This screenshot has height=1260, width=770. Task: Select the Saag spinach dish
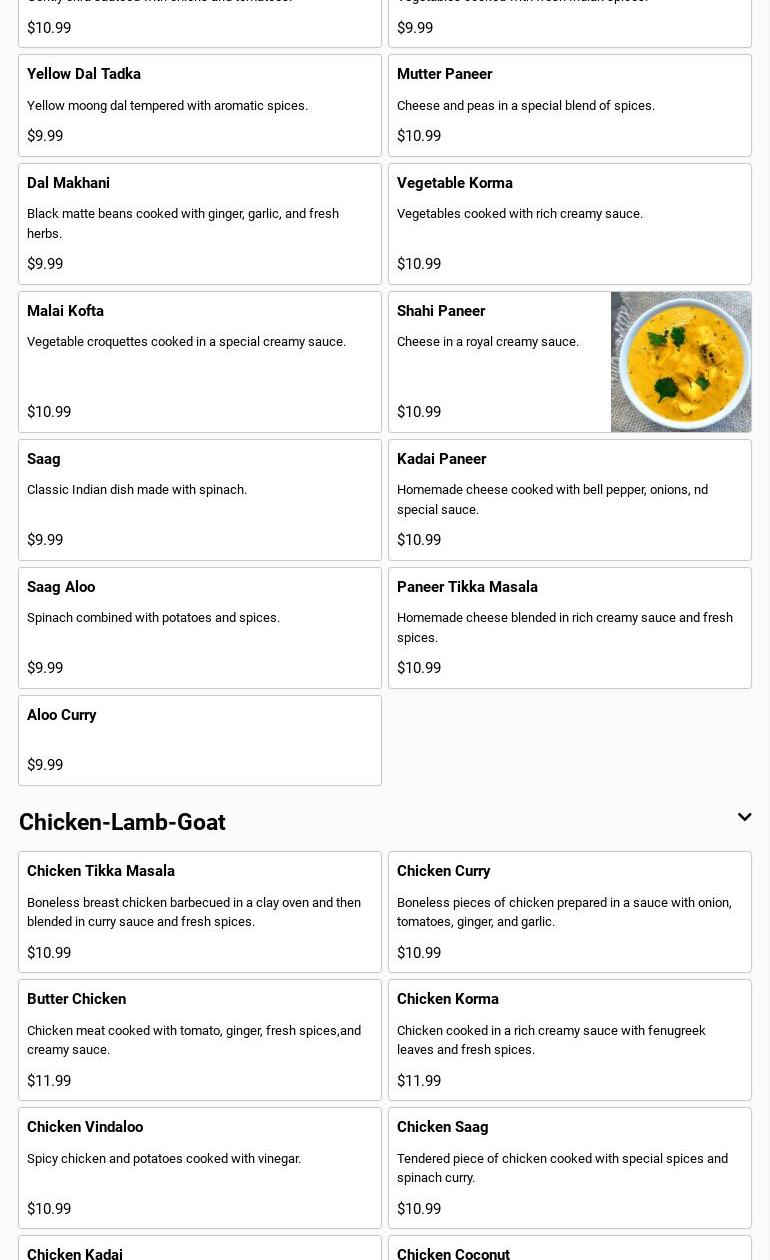199,499
